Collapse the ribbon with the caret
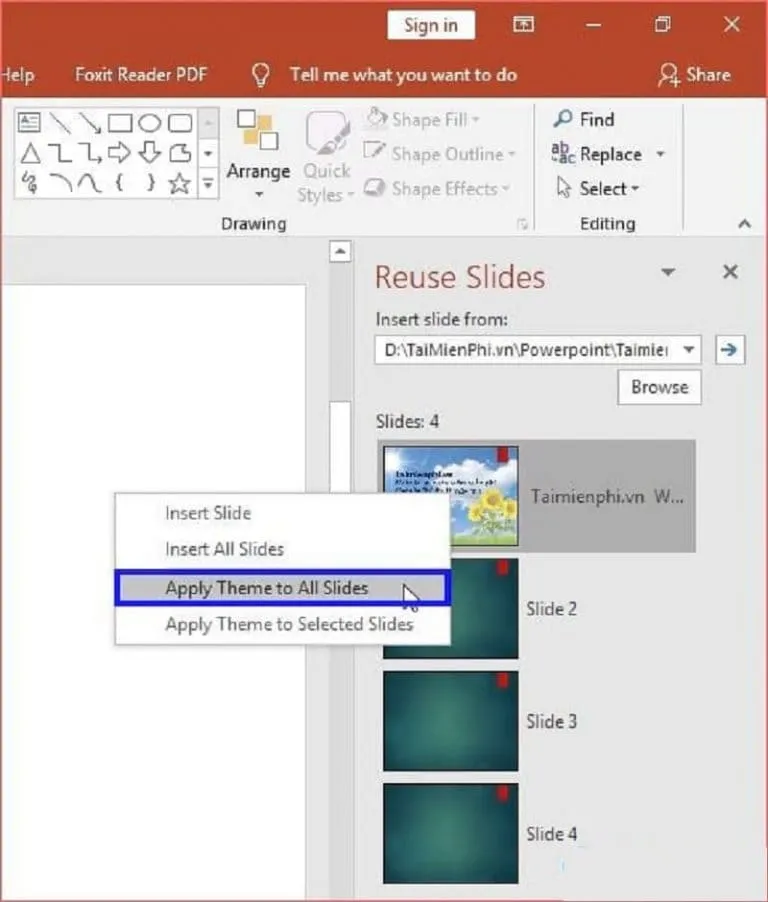This screenshot has height=902, width=768. [744, 224]
